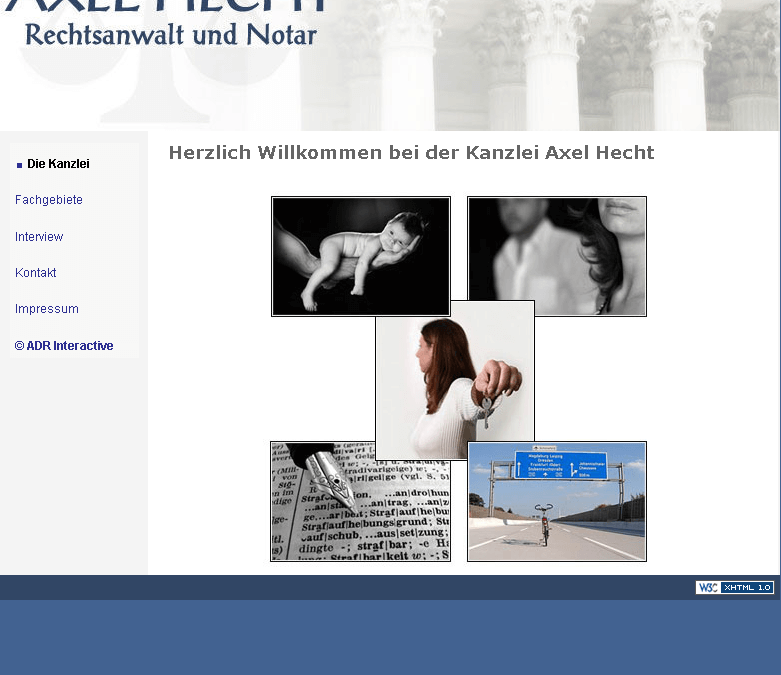Screen dimensions: 781x675
Task: Select the woman holding keys photo
Action: (x=455, y=380)
